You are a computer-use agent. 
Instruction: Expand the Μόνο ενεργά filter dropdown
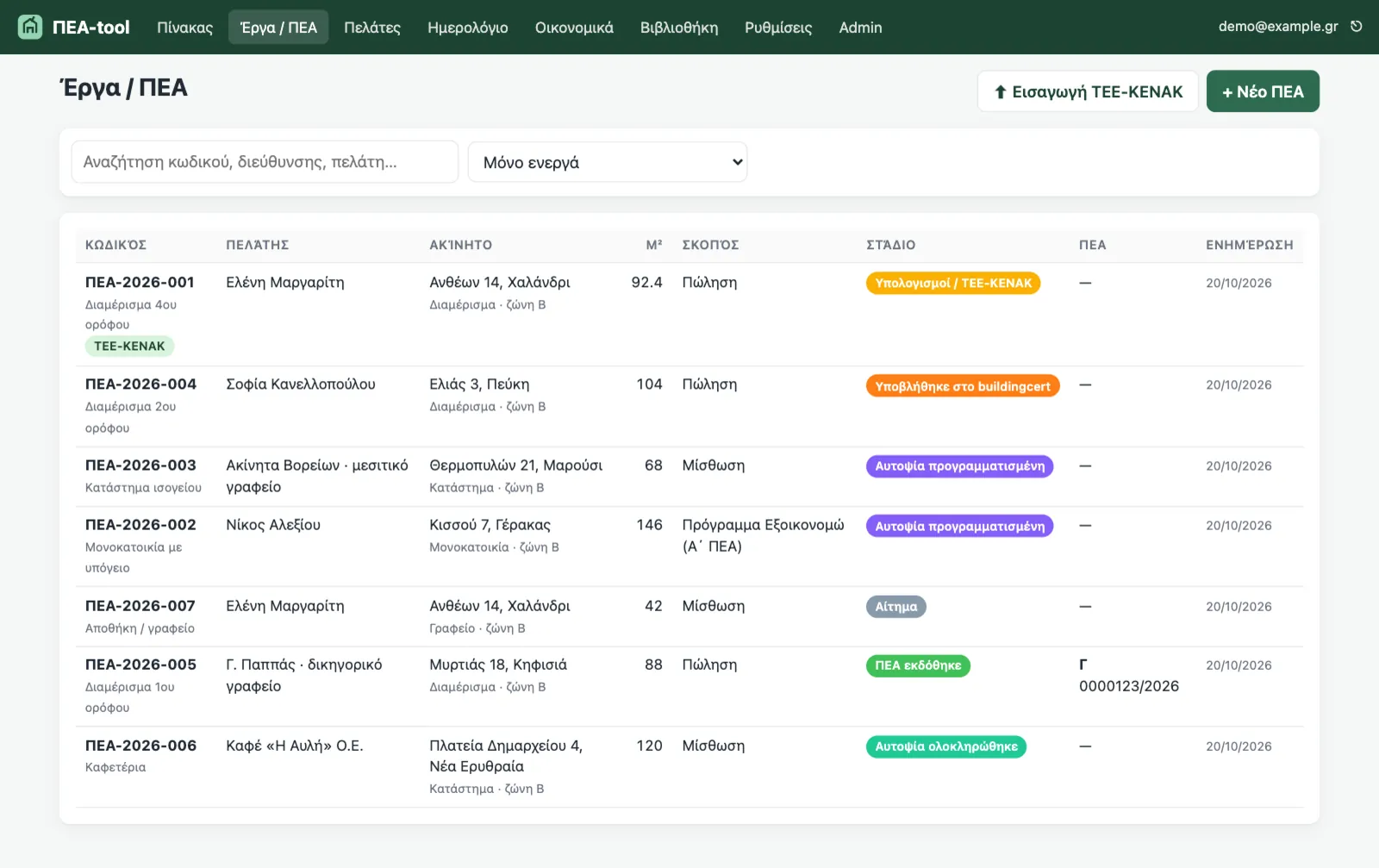click(x=608, y=162)
